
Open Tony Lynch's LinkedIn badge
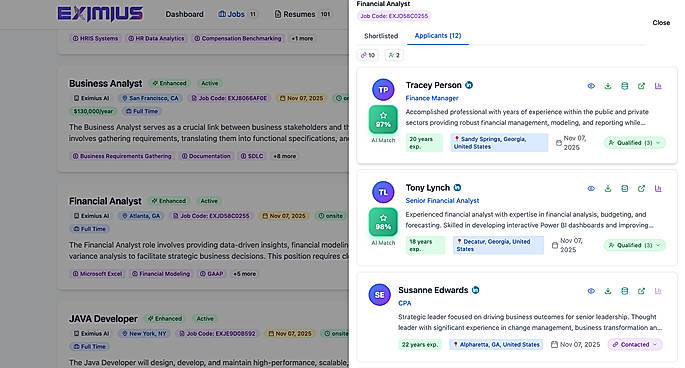[457, 187]
